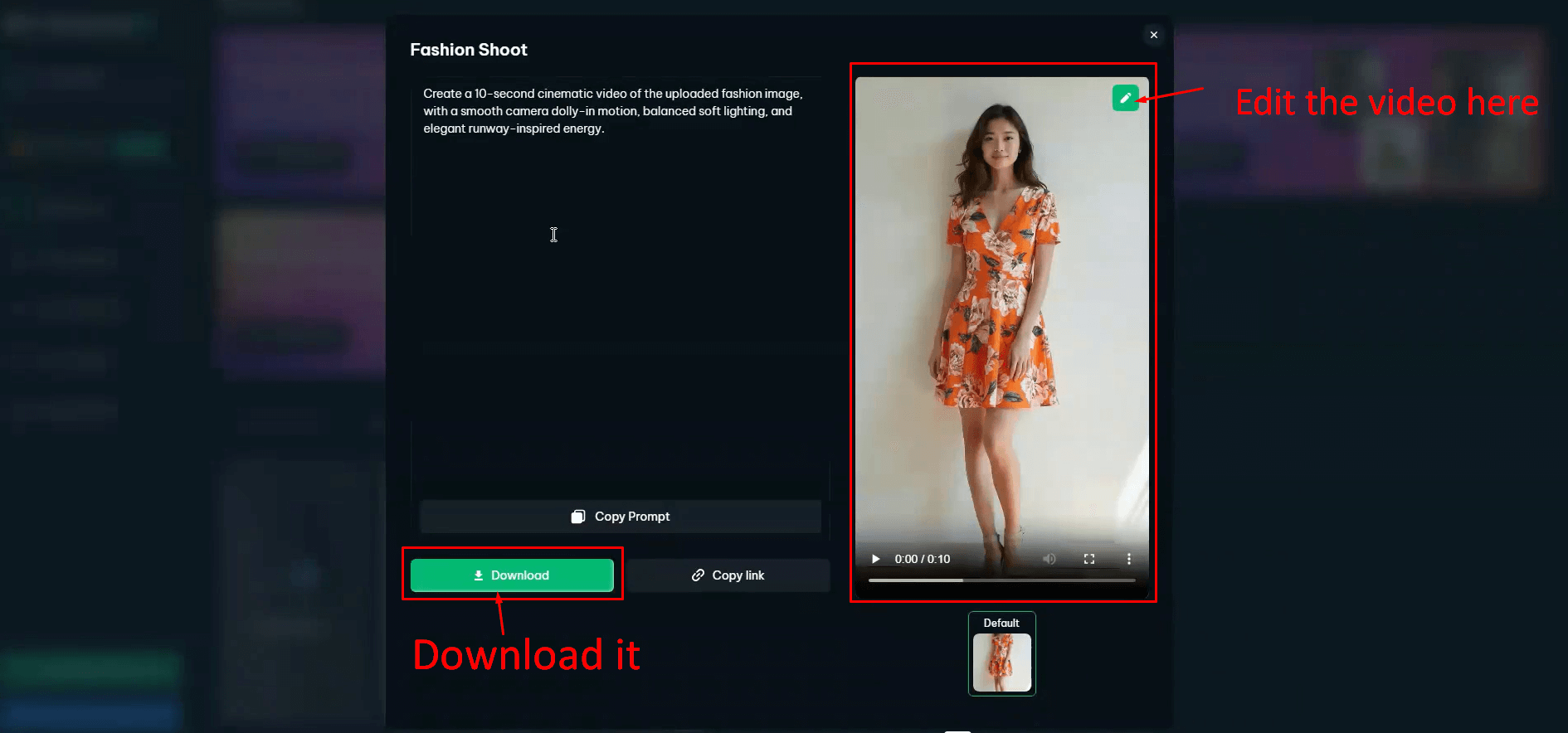Click the green pencil edit icon on video

(x=1125, y=98)
